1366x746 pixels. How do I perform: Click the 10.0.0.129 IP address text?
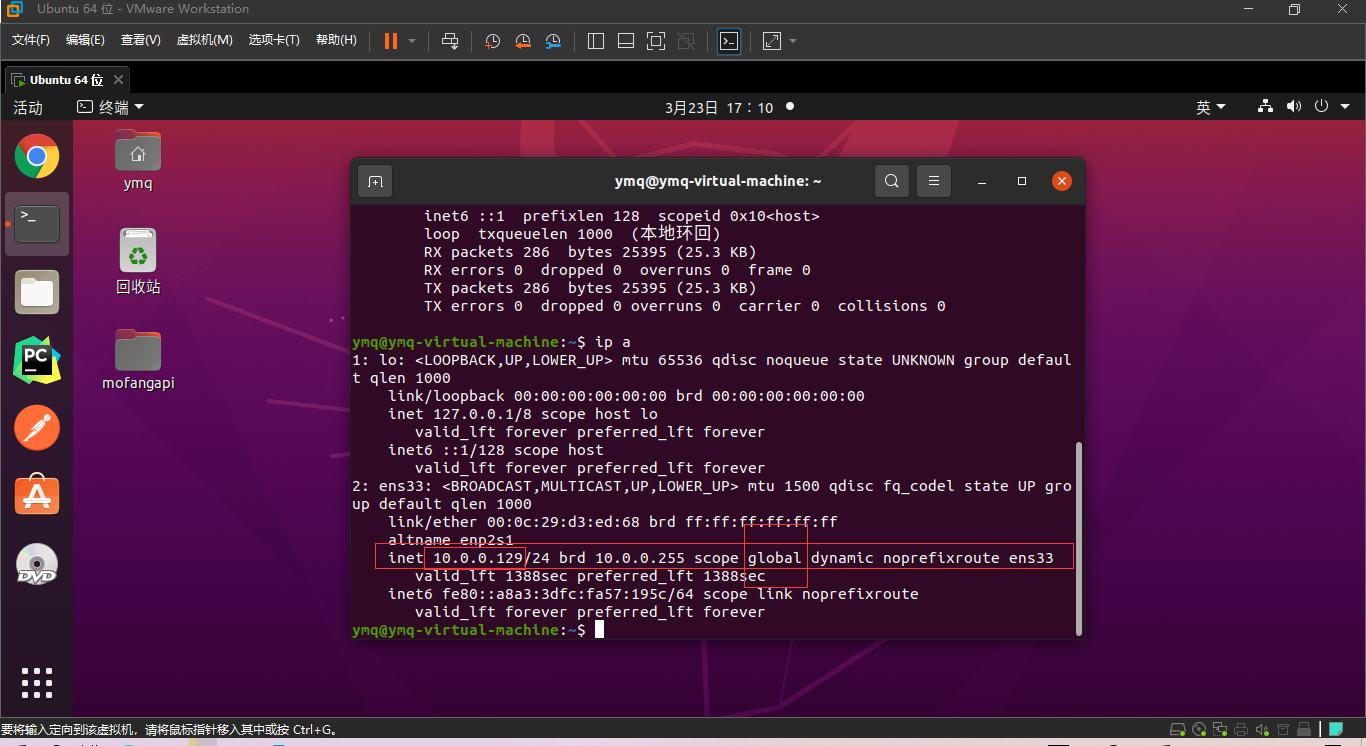pos(479,558)
